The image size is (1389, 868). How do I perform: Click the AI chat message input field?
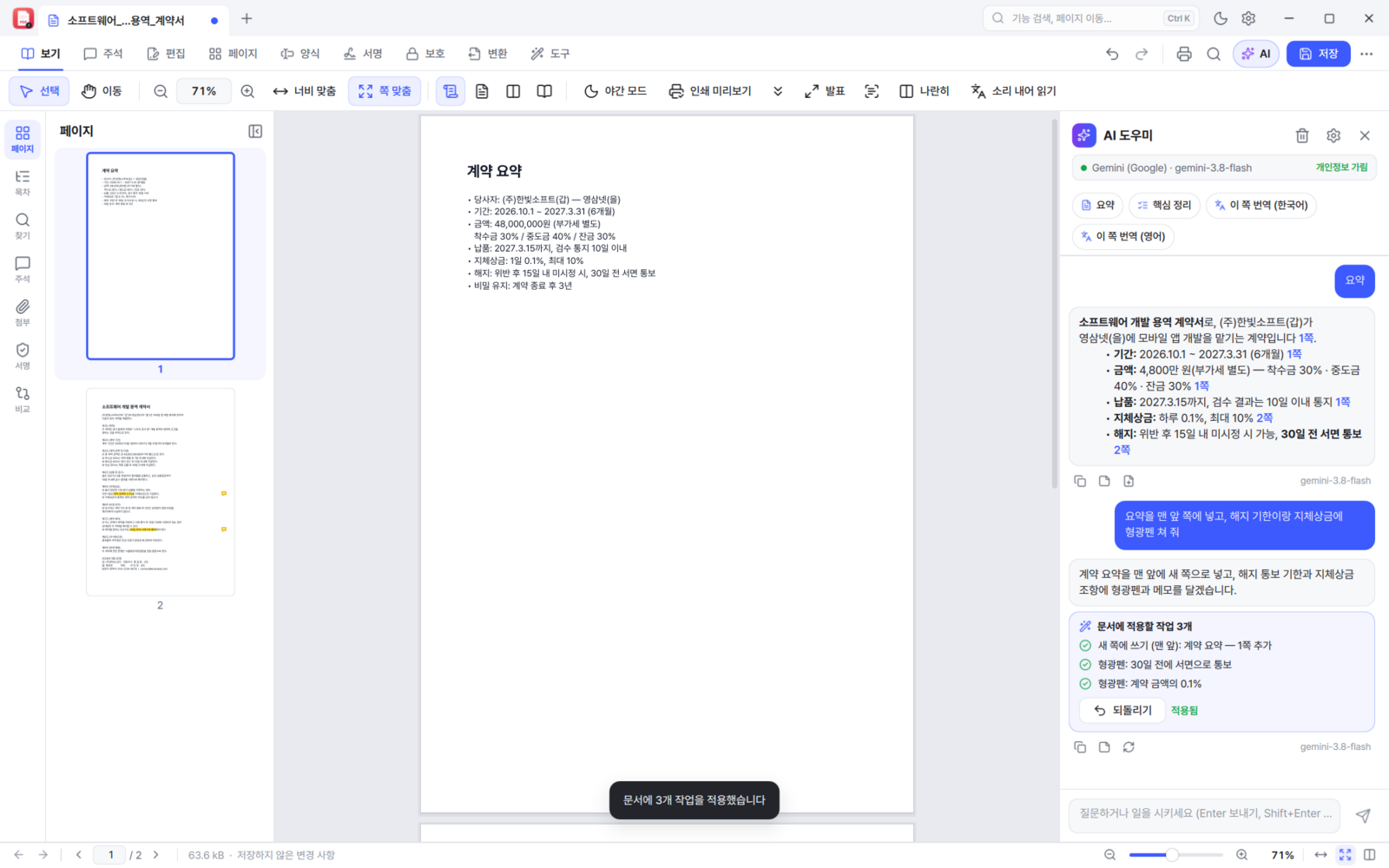click(x=1204, y=814)
